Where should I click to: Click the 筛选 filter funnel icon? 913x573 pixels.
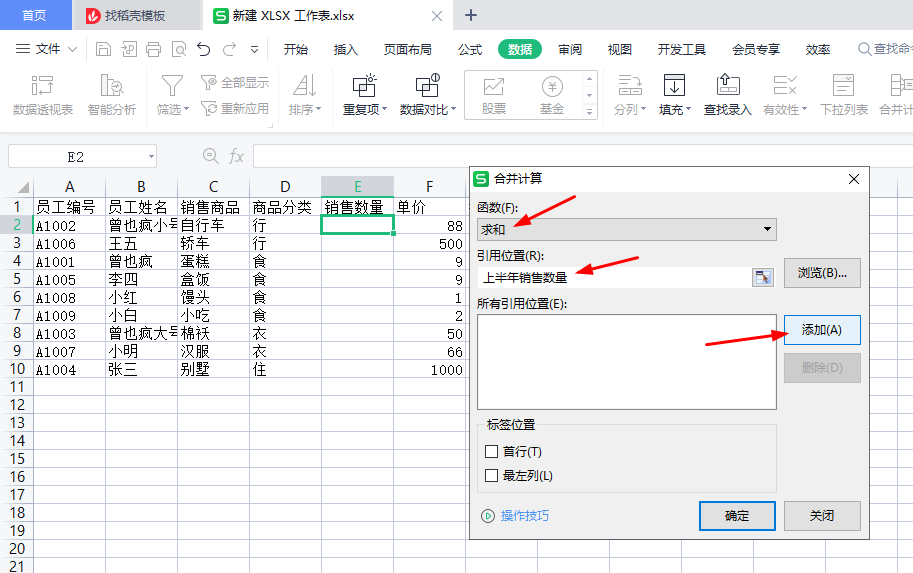pyautogui.click(x=172, y=86)
